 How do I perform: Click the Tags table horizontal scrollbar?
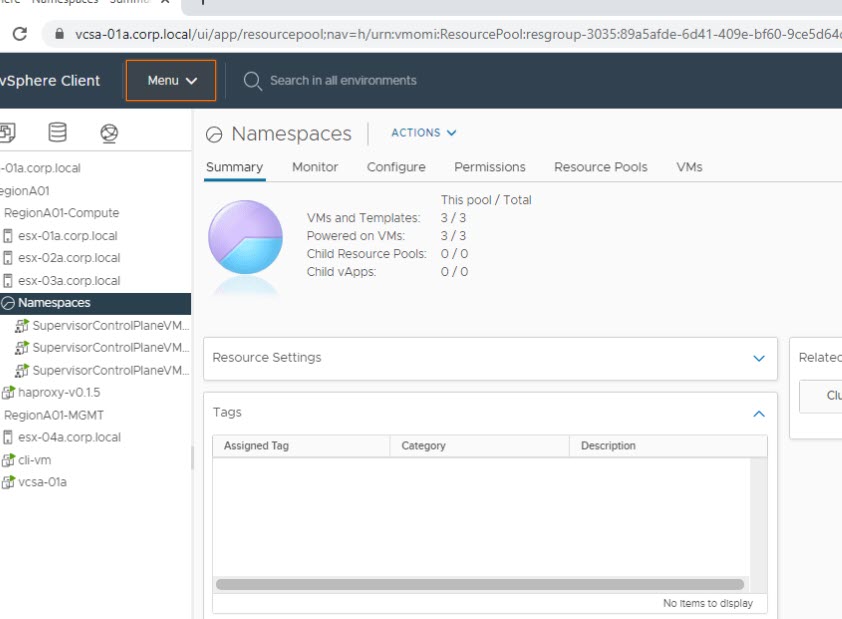click(x=480, y=584)
